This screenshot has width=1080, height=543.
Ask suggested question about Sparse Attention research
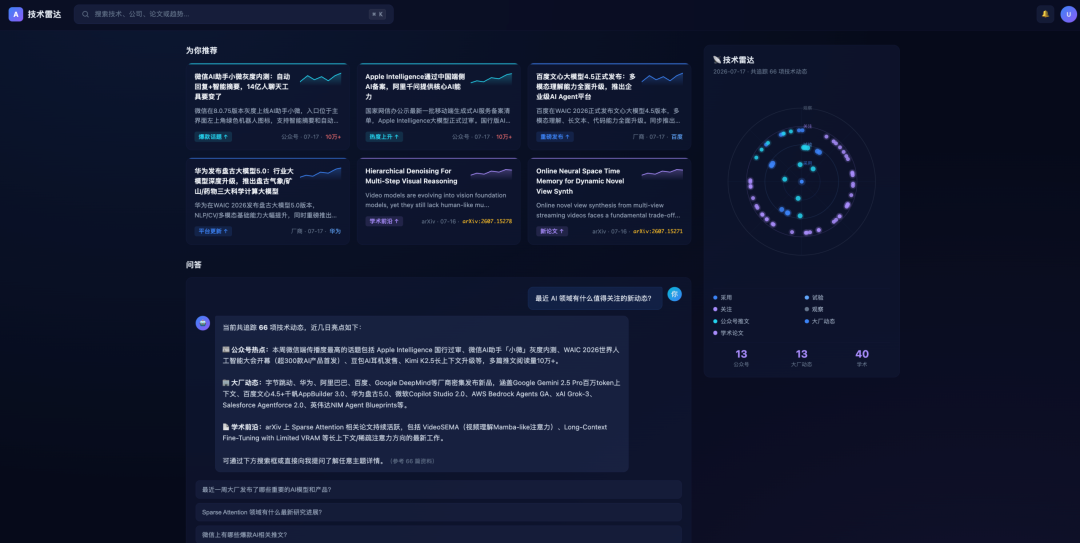pyautogui.click(x=438, y=512)
